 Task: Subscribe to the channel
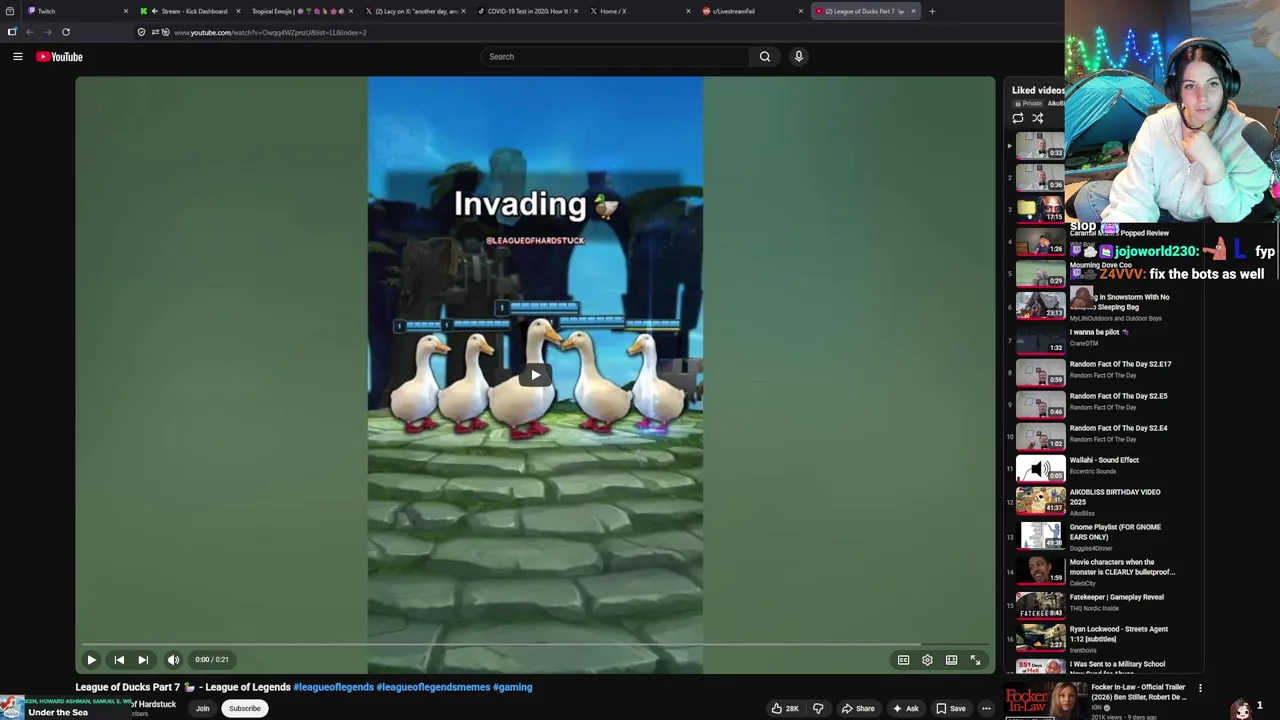click(244, 708)
